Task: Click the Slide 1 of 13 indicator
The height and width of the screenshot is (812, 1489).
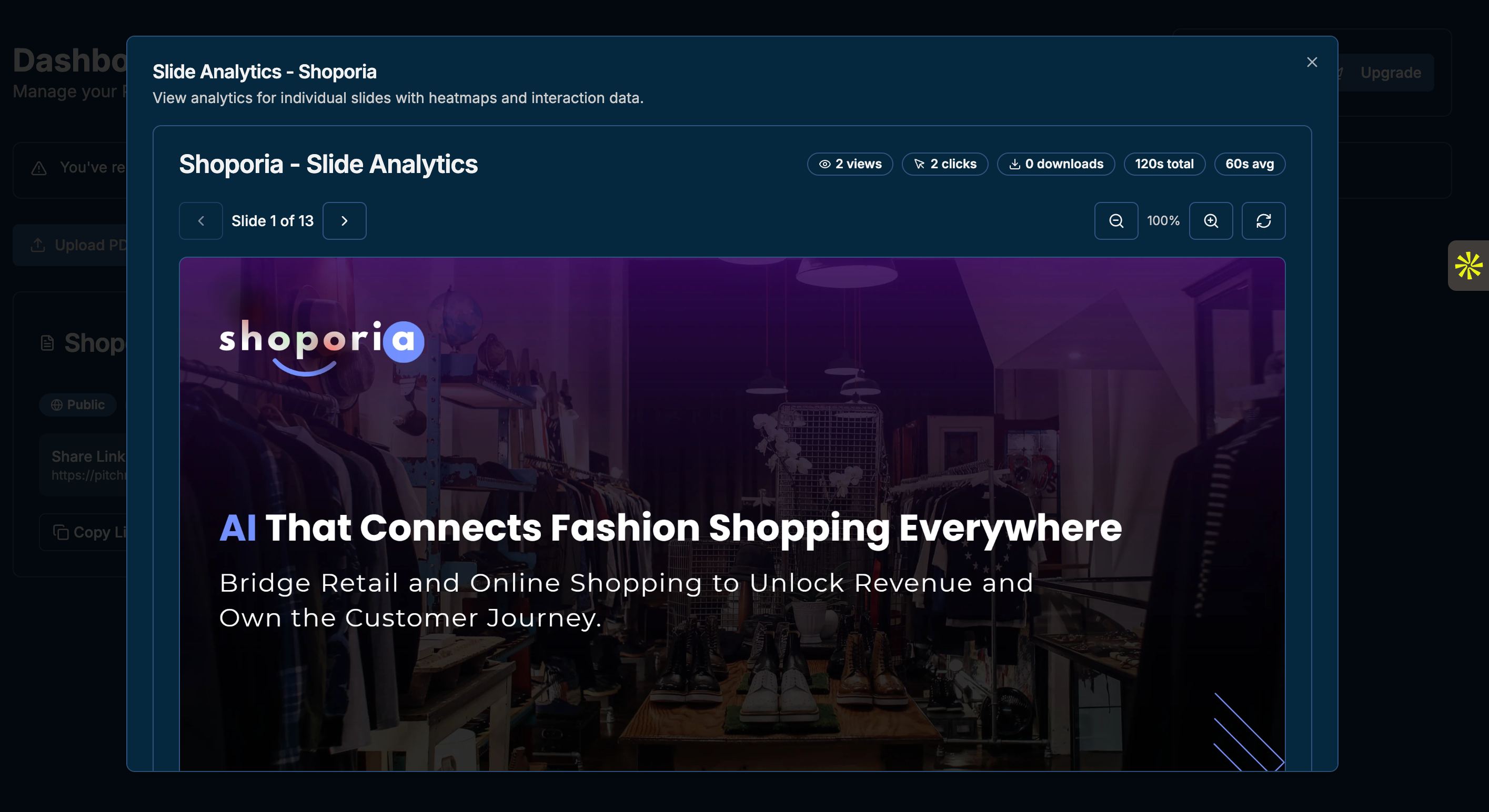Action: coord(272,221)
